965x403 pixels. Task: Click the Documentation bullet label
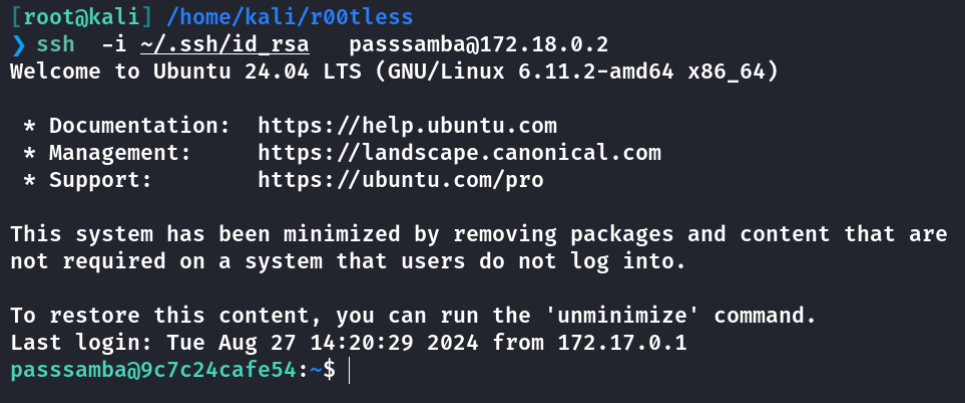coord(140,126)
